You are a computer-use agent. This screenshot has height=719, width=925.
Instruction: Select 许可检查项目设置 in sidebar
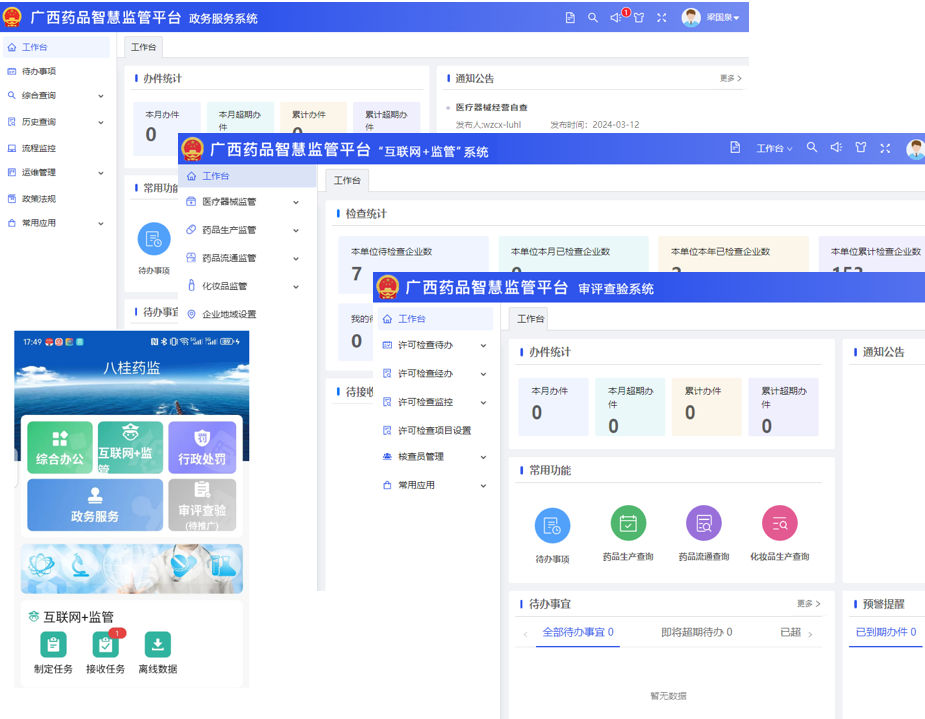434,430
